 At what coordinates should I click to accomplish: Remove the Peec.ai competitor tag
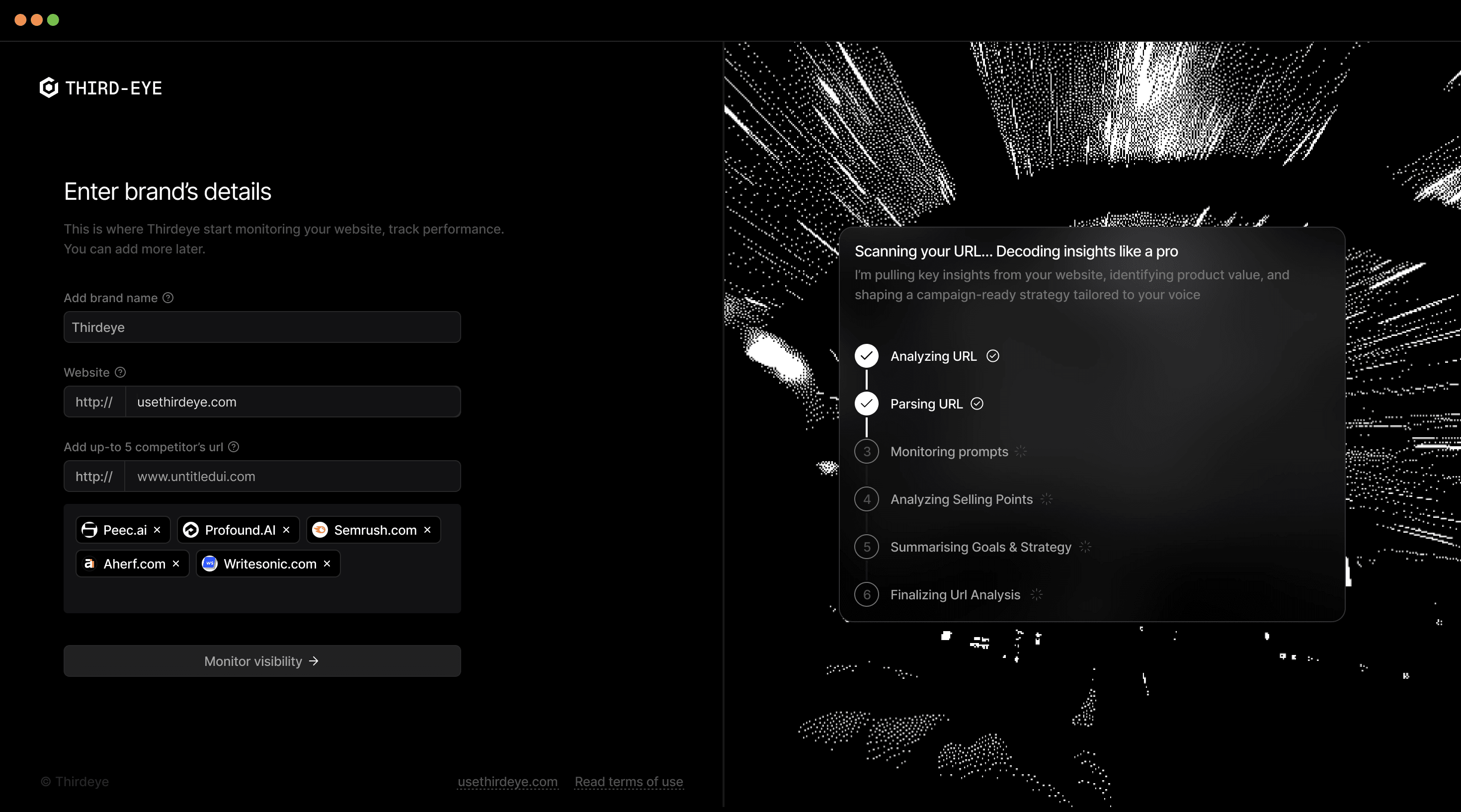(x=157, y=530)
